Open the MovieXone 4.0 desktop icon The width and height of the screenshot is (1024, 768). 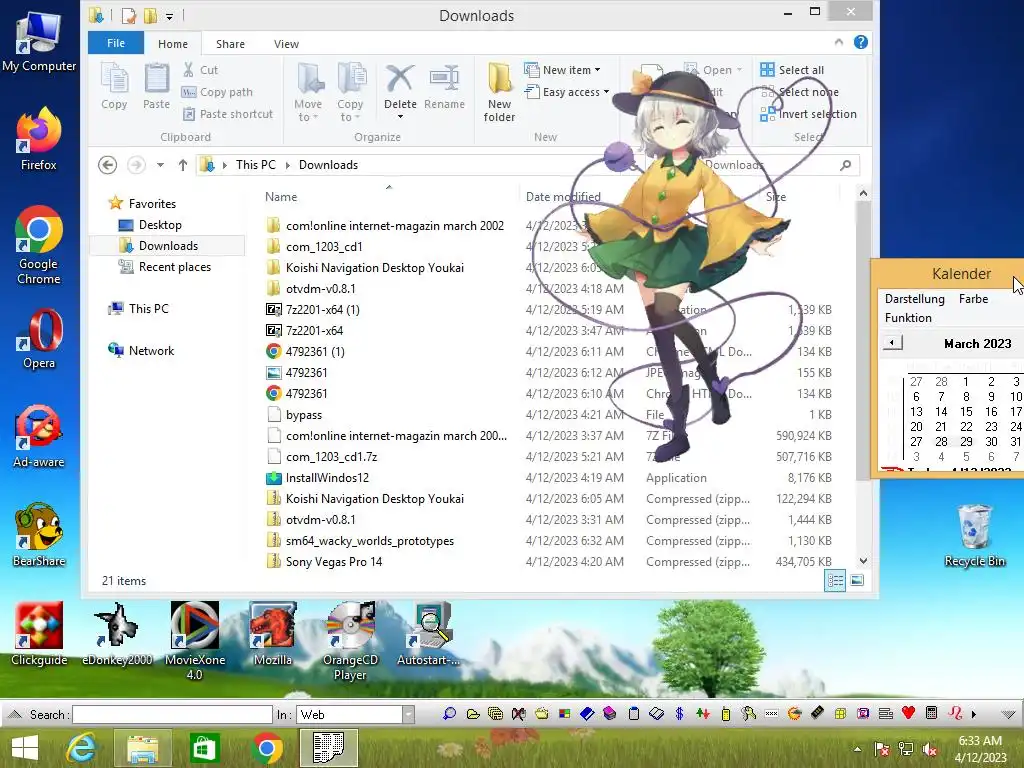click(x=195, y=641)
